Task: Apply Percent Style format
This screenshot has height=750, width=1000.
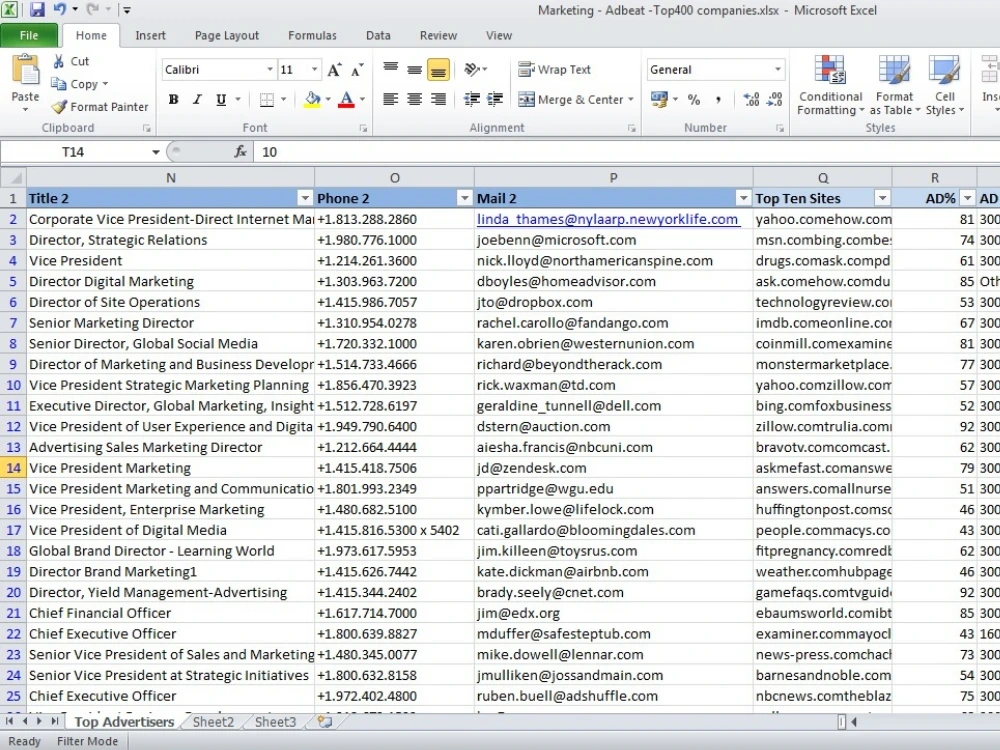Action: 694,99
